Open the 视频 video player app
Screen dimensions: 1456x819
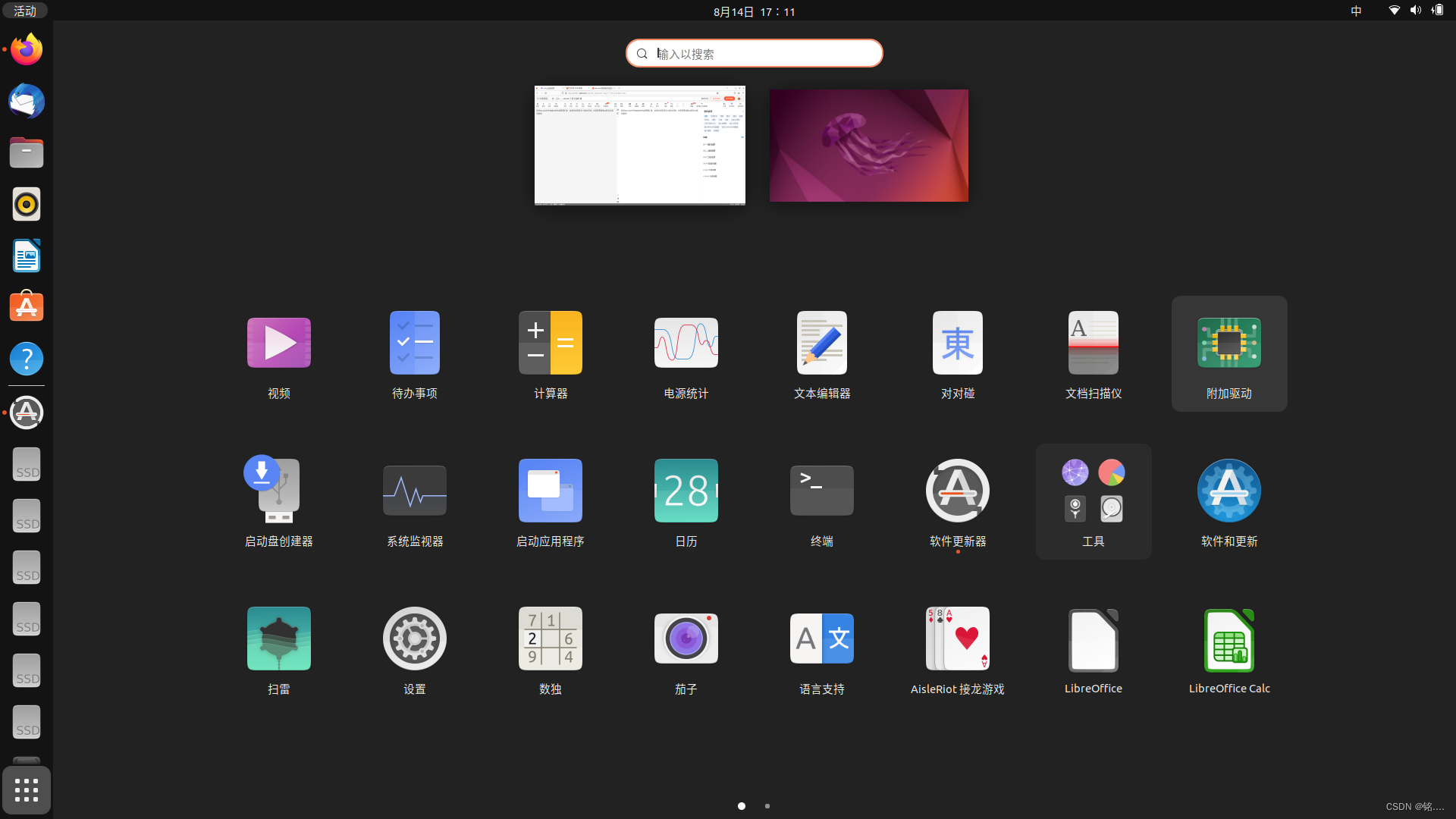(278, 343)
